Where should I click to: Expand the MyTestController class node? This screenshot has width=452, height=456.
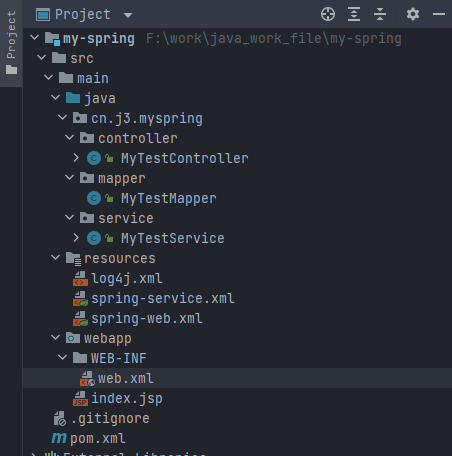76,158
